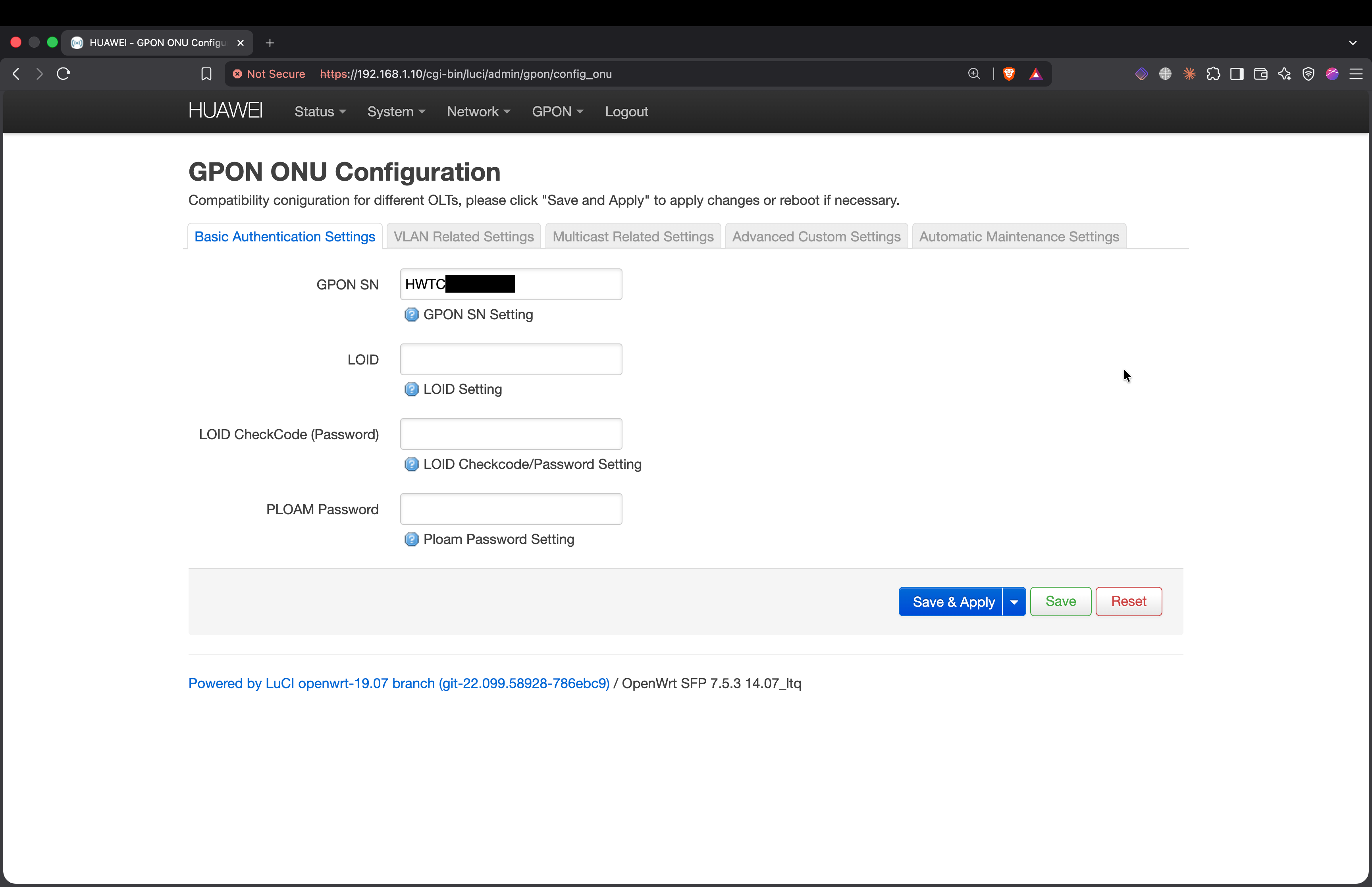Bookmark this page with the bookmark icon
This screenshot has height=887, width=1372.
tap(206, 74)
